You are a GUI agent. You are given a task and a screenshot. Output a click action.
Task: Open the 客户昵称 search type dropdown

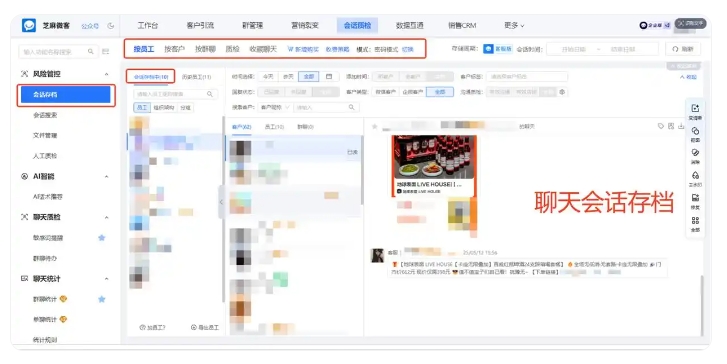click(274, 107)
